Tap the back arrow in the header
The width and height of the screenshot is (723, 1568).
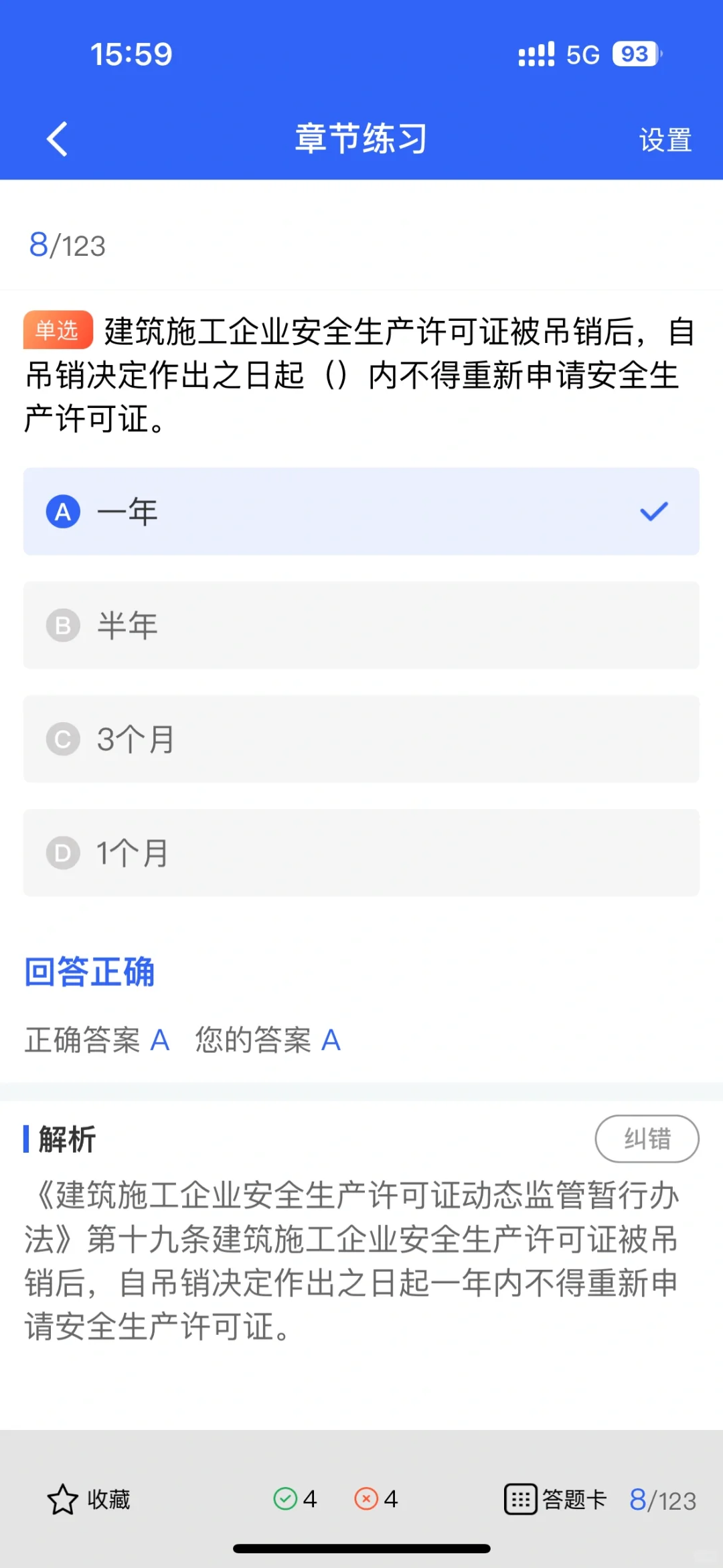click(x=58, y=139)
